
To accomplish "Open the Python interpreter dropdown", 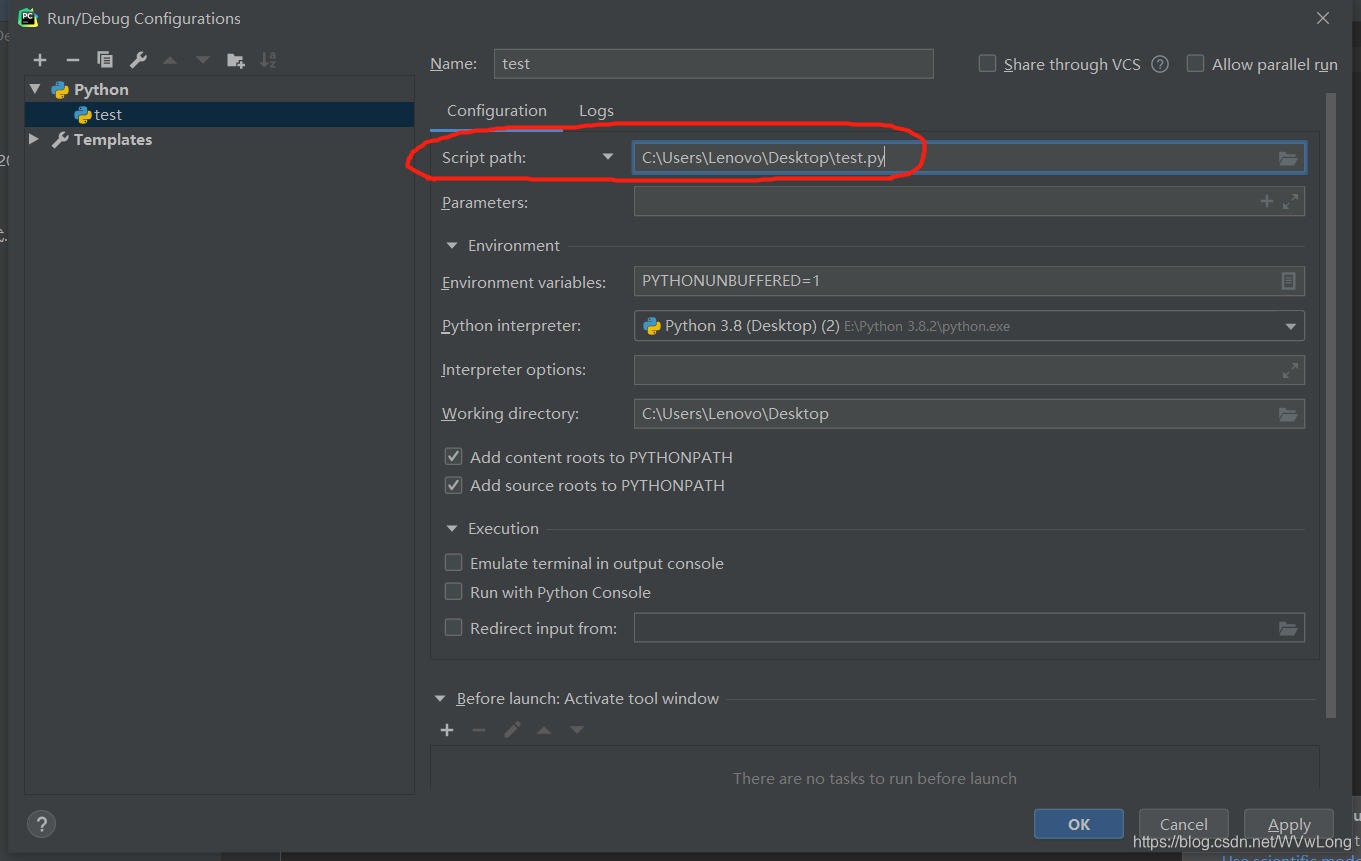I will (1290, 326).
